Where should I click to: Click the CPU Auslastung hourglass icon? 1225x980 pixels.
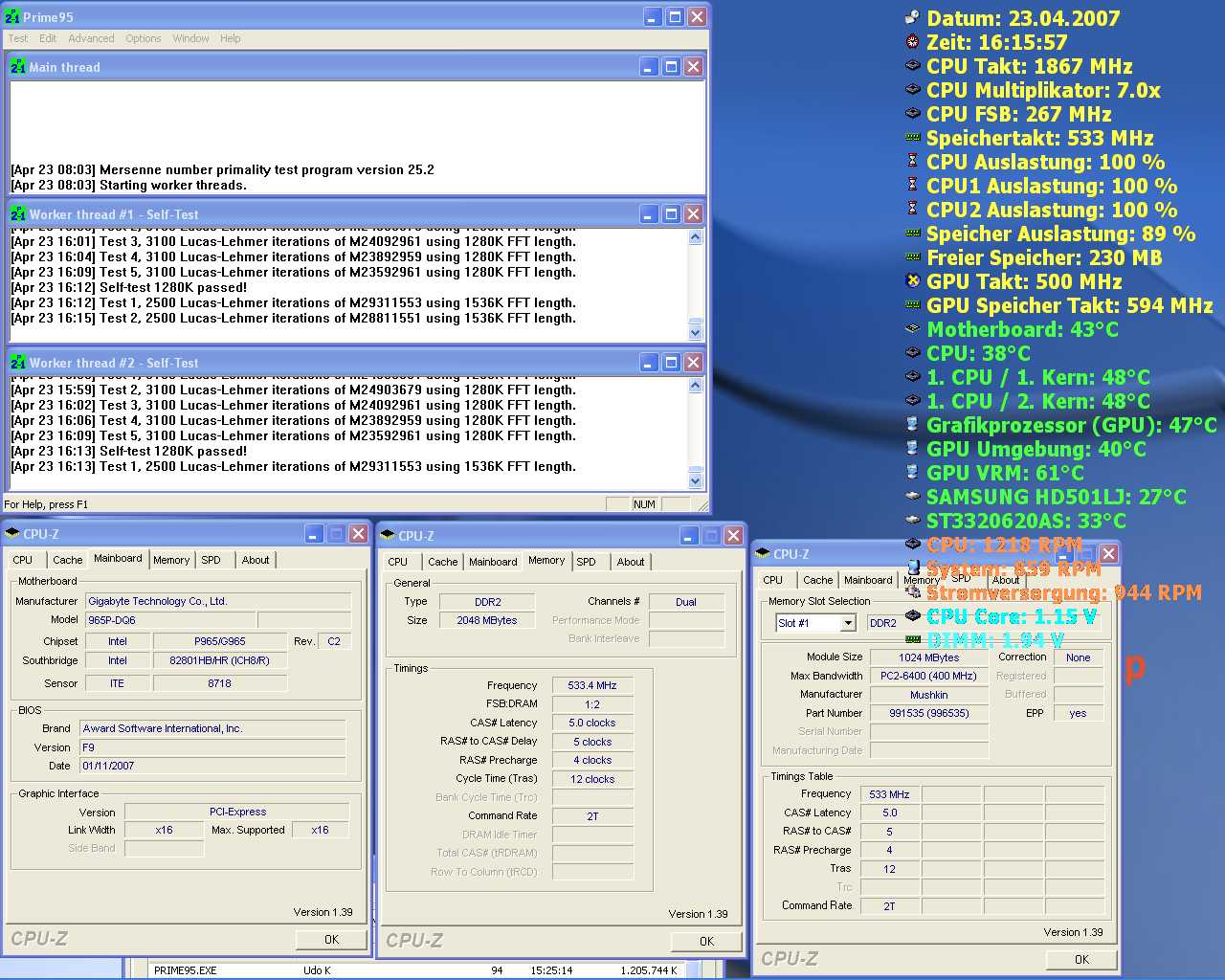point(912,161)
